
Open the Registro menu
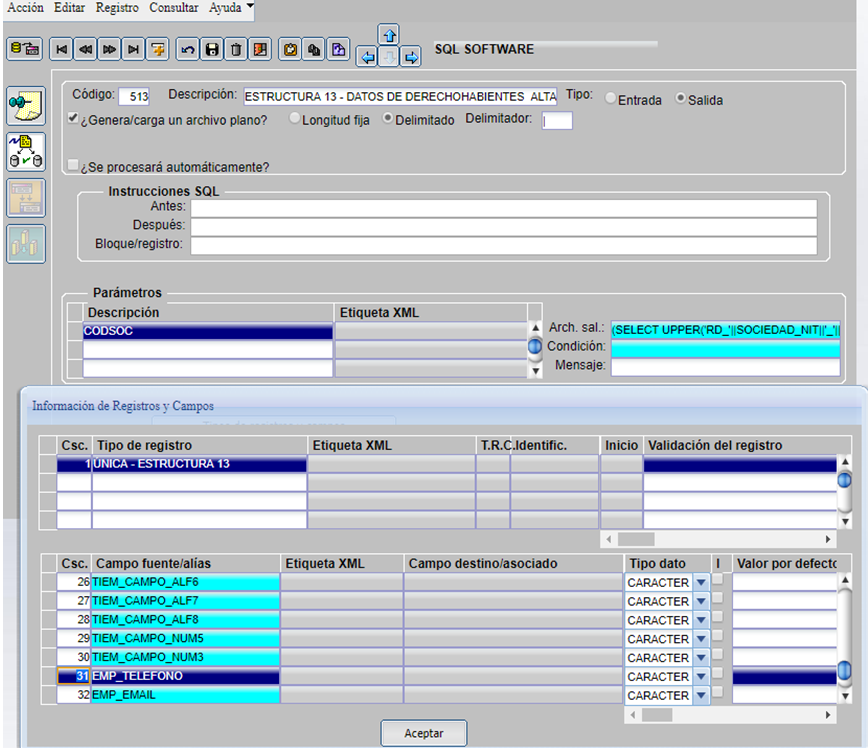[x=118, y=8]
